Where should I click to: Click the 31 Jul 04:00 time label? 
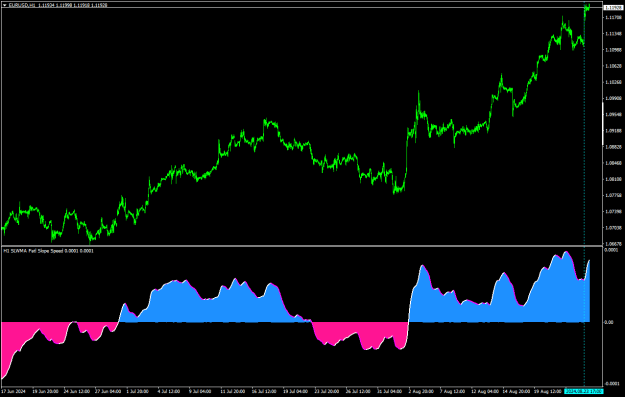pyautogui.click(x=390, y=391)
